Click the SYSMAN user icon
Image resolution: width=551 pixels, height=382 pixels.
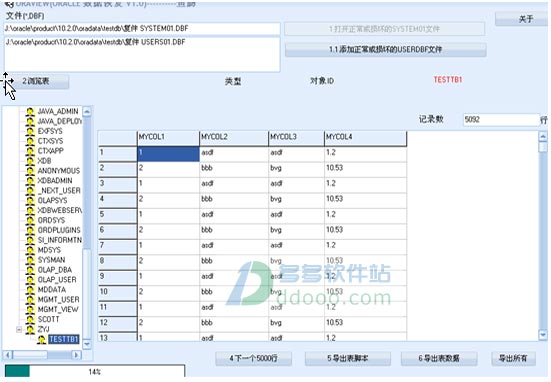[30, 260]
